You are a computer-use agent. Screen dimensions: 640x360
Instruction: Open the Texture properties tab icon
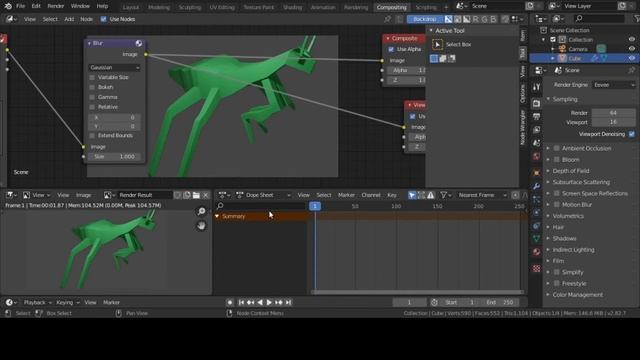click(x=536, y=268)
